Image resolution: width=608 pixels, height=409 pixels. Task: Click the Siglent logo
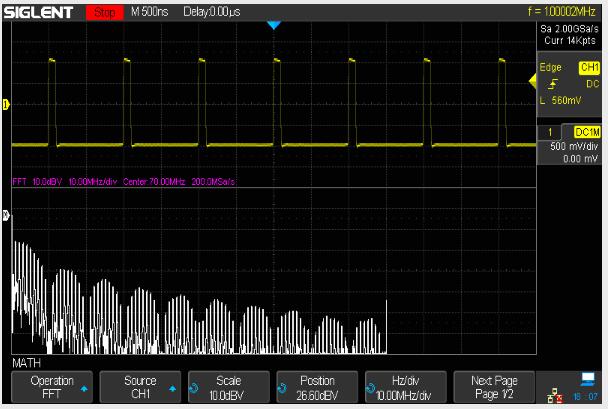(x=42, y=11)
